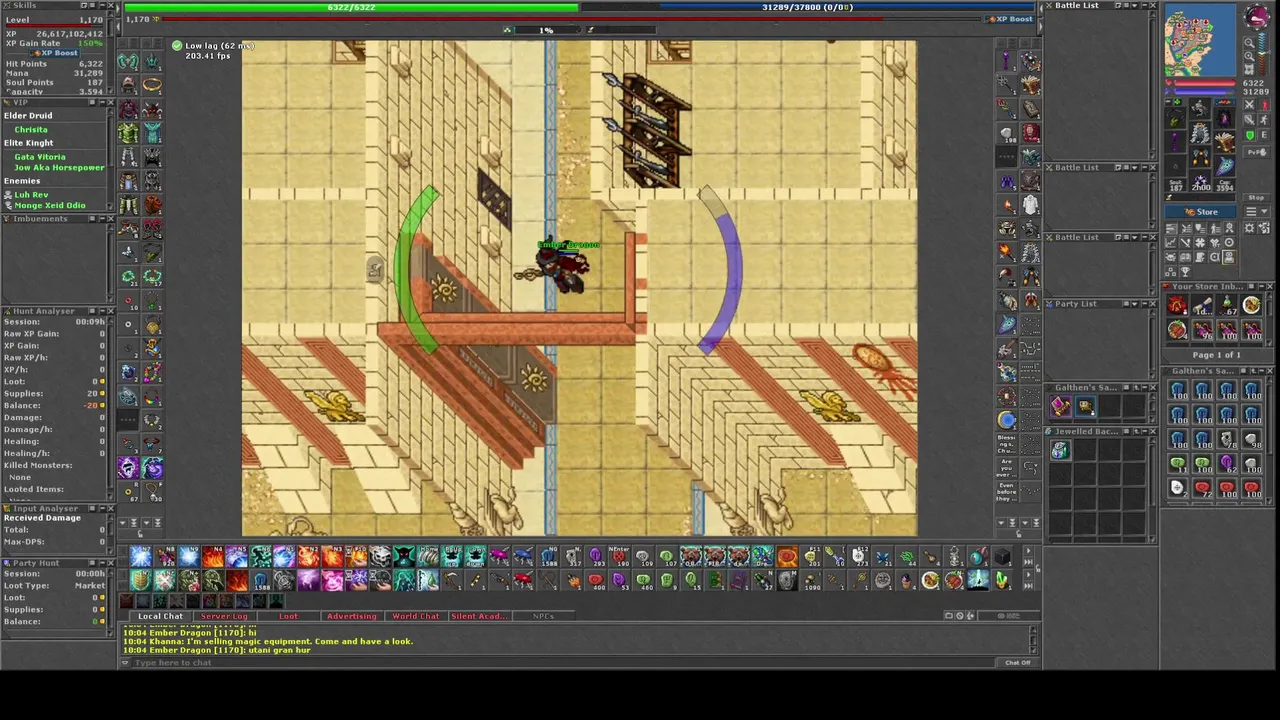Click the white skull action bar icon
The width and height of the screenshot is (1280, 720).
point(380,557)
